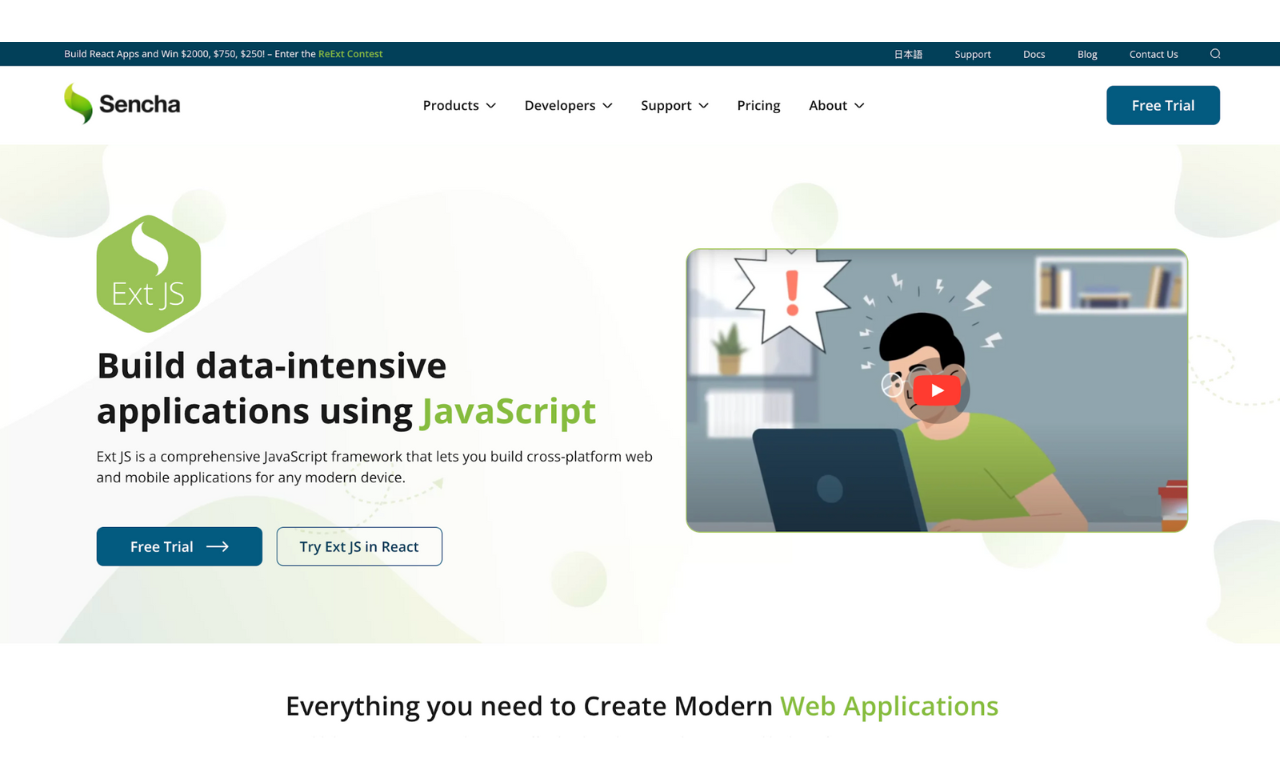Screen dimensions: 1280x780
Task: Open the ReExt Contest link
Action: (350, 54)
